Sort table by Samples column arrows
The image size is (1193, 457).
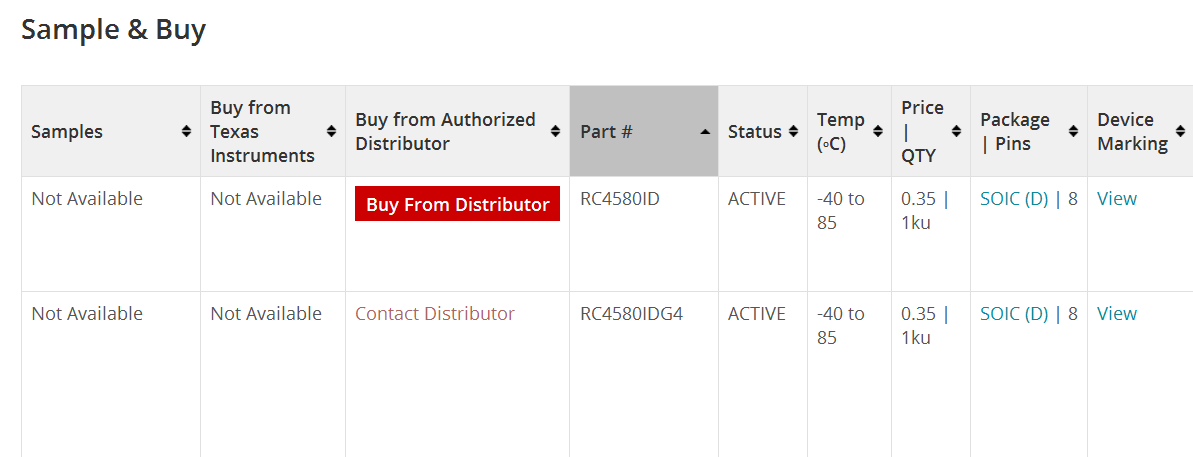(x=186, y=131)
